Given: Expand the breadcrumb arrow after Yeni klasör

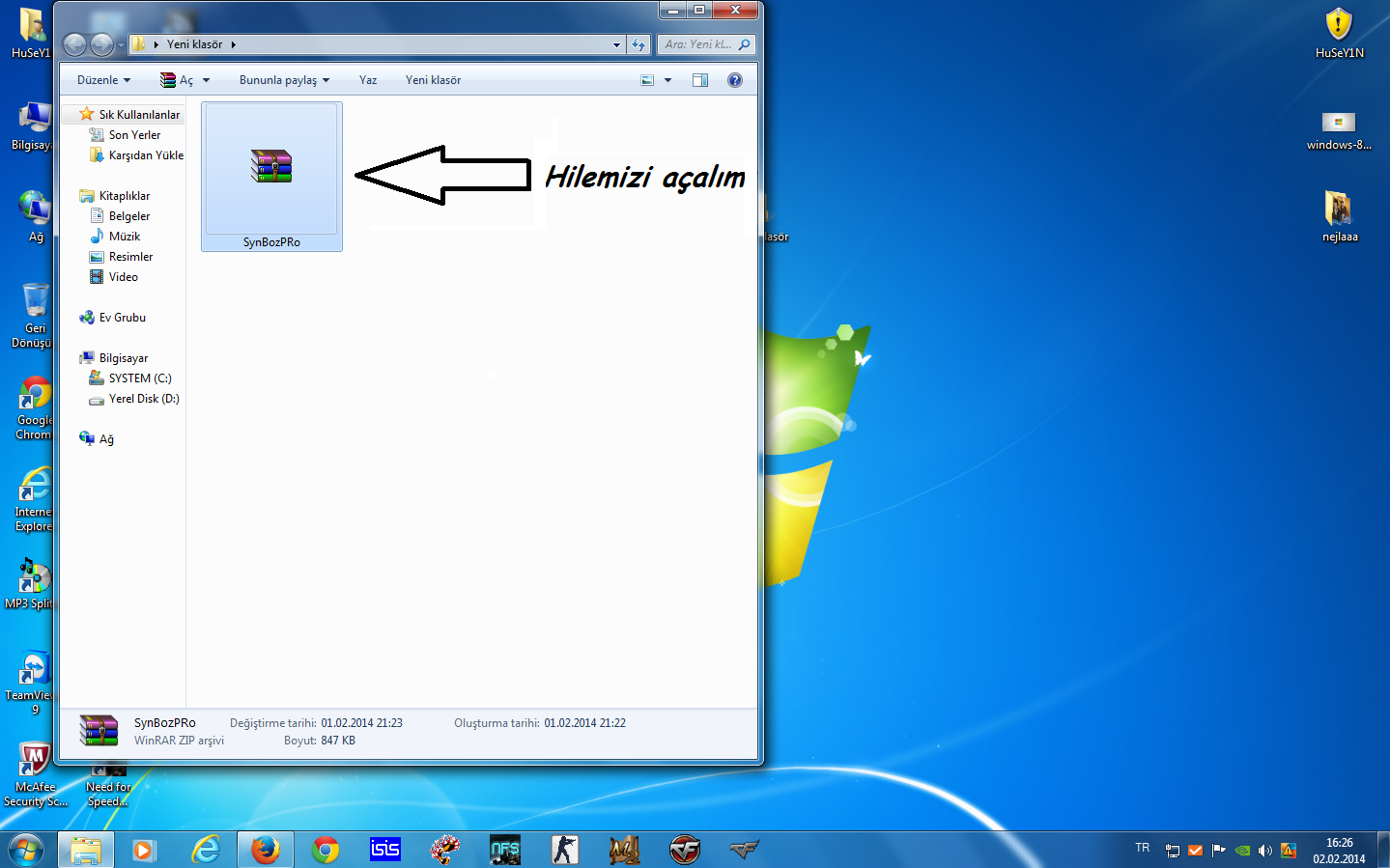Looking at the screenshot, I should tap(233, 44).
